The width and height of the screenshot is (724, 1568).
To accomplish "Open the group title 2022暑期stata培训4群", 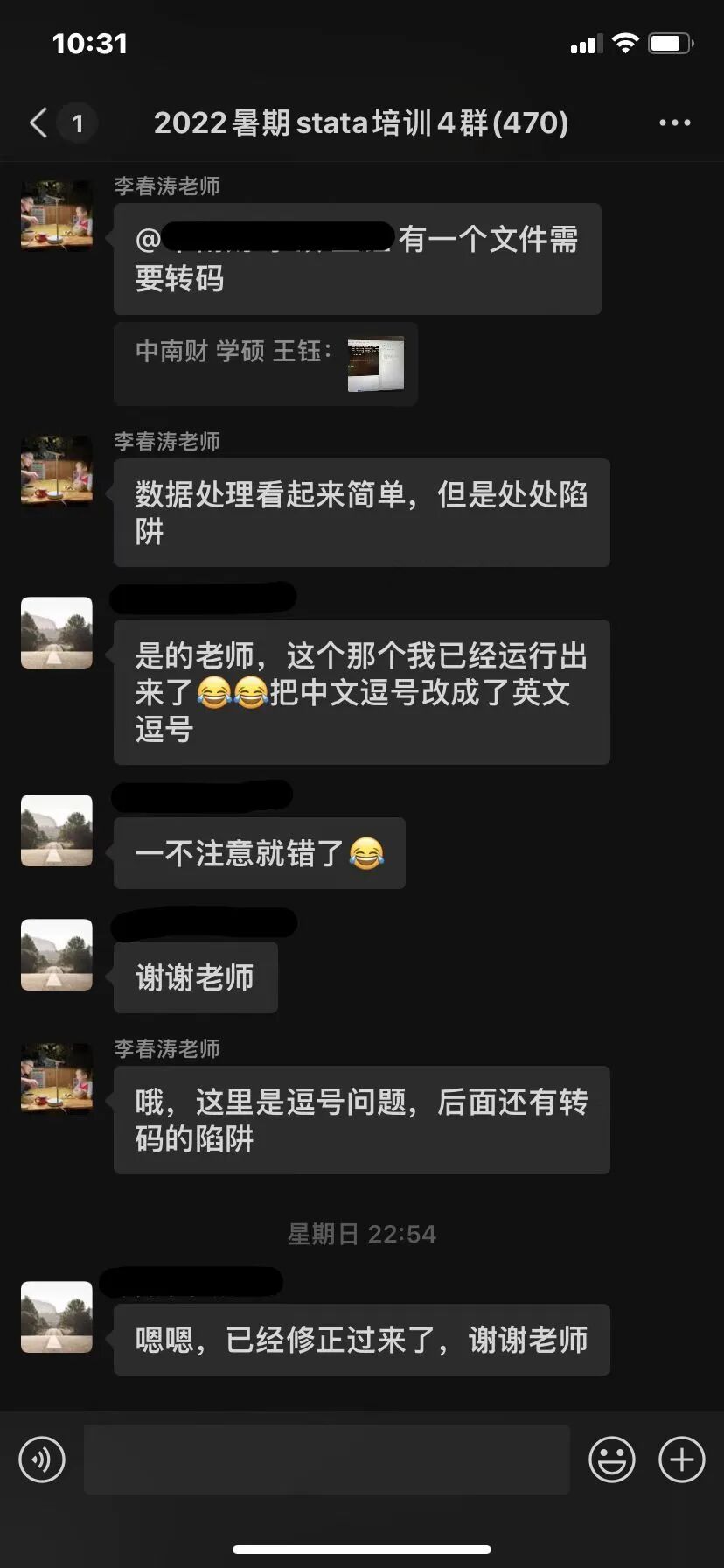I will coord(361,123).
